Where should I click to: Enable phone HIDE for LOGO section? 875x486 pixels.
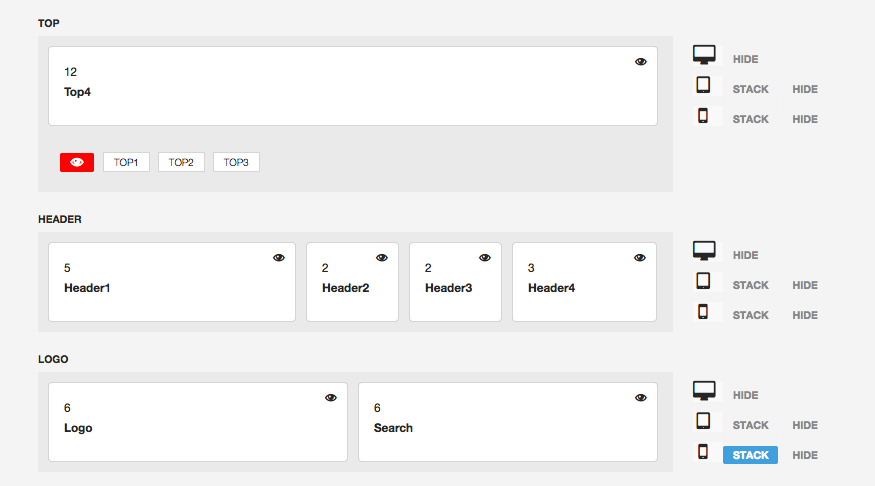click(805, 455)
